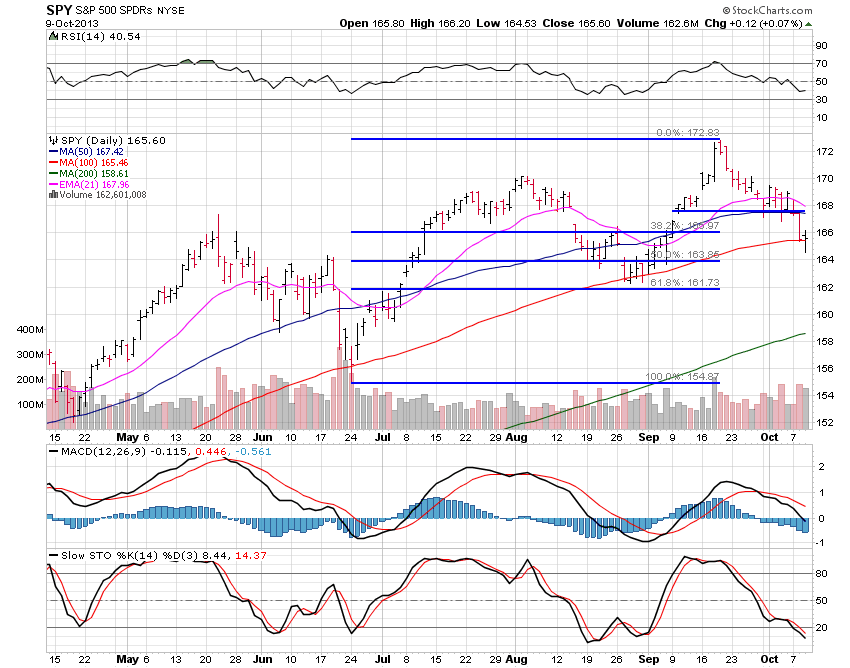Click the StockCharts.com copyright link

[x=767, y=10]
